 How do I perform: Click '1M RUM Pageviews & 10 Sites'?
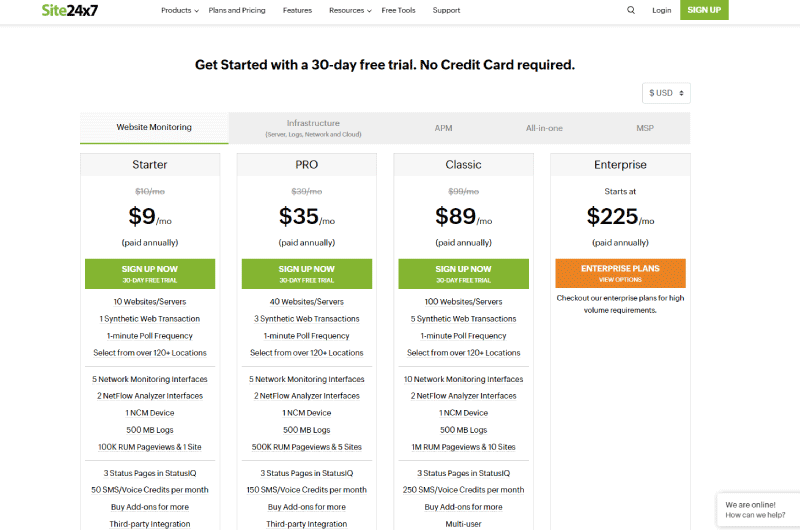[x=463, y=447]
